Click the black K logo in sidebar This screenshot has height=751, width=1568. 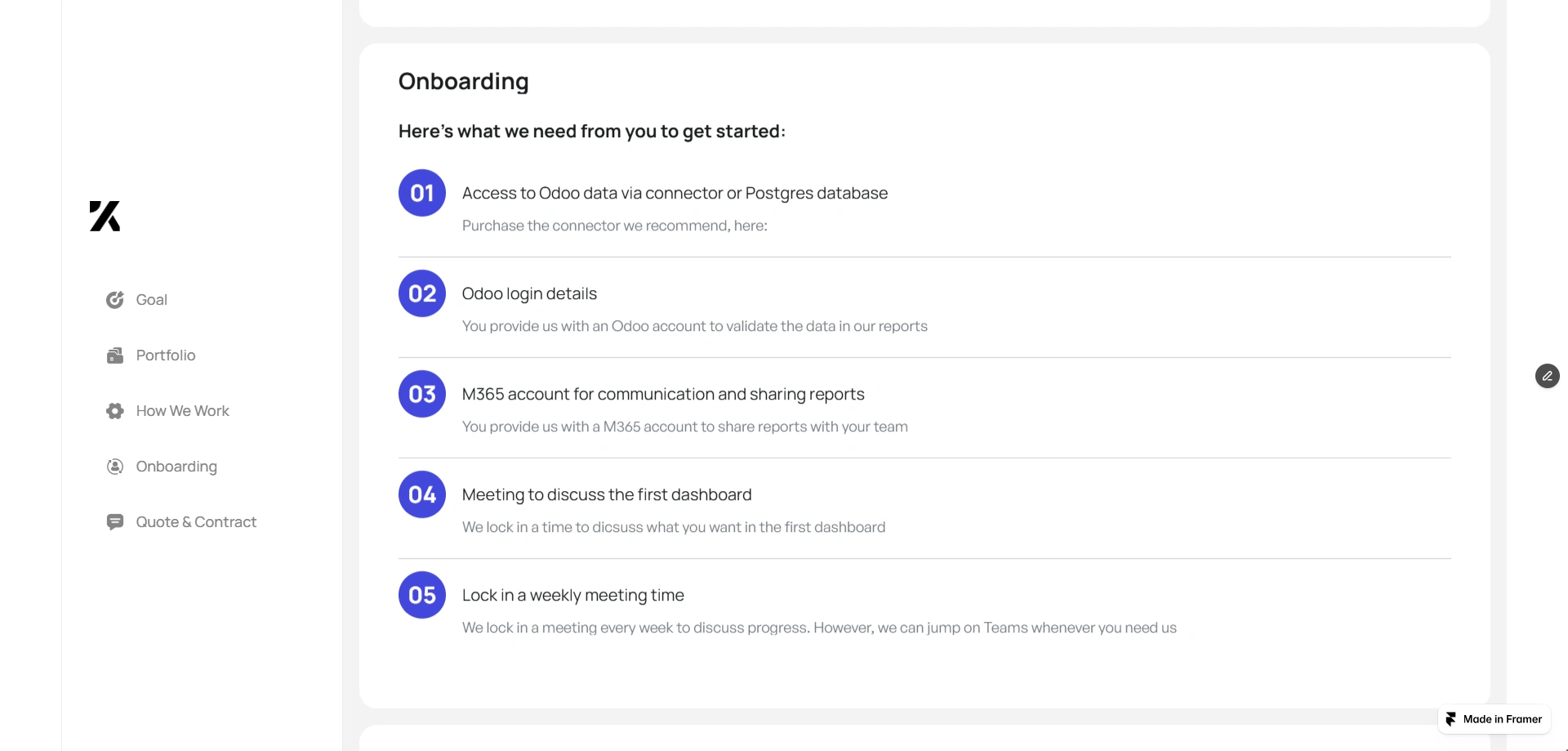(x=105, y=216)
